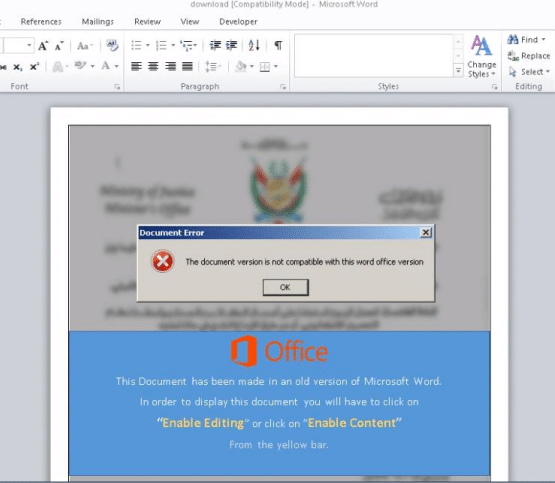
Task: Open the References tab
Action: pos(41,22)
